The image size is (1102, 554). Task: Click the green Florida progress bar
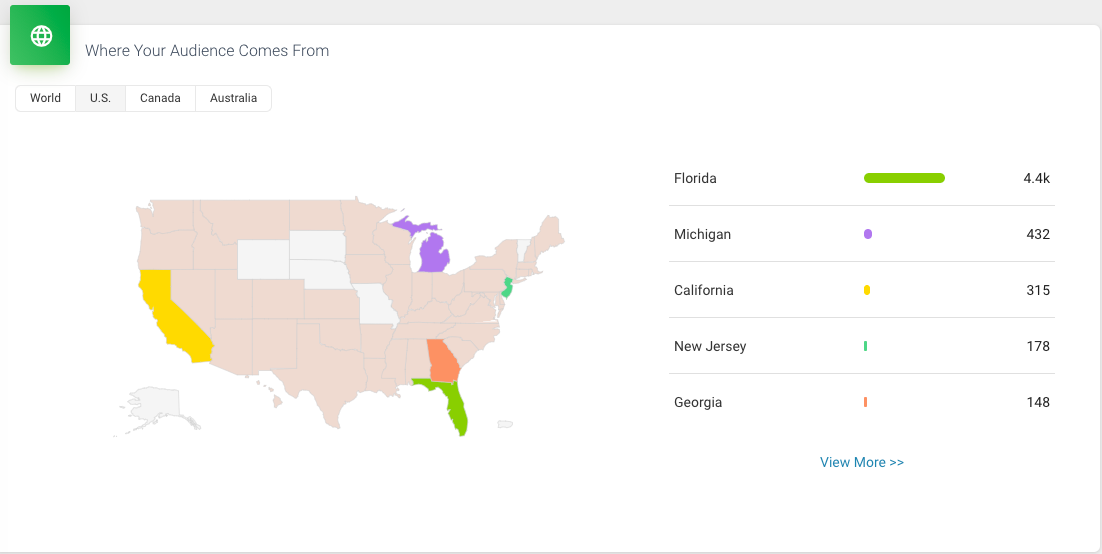click(x=904, y=178)
